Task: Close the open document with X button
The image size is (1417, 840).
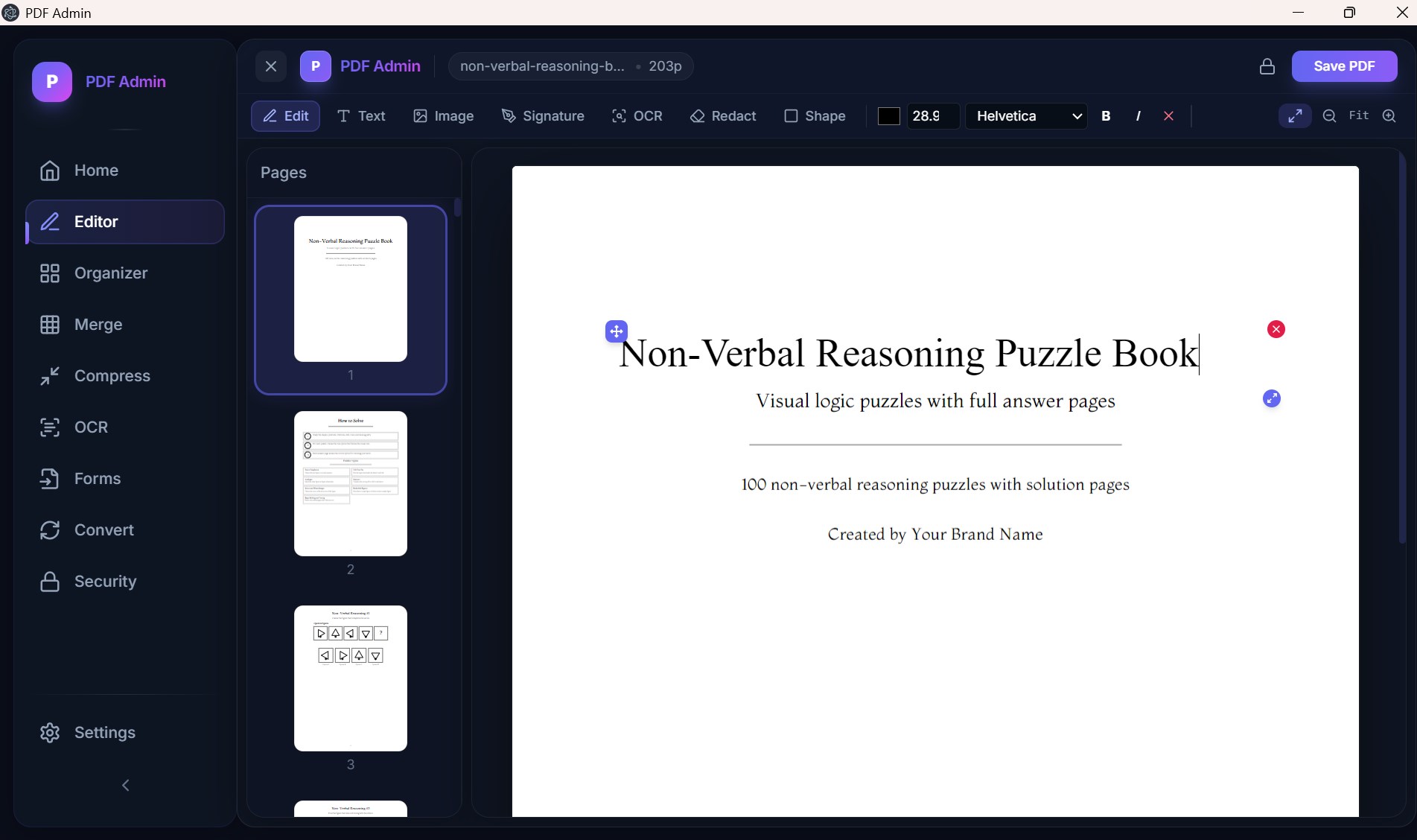Action: coord(271,66)
